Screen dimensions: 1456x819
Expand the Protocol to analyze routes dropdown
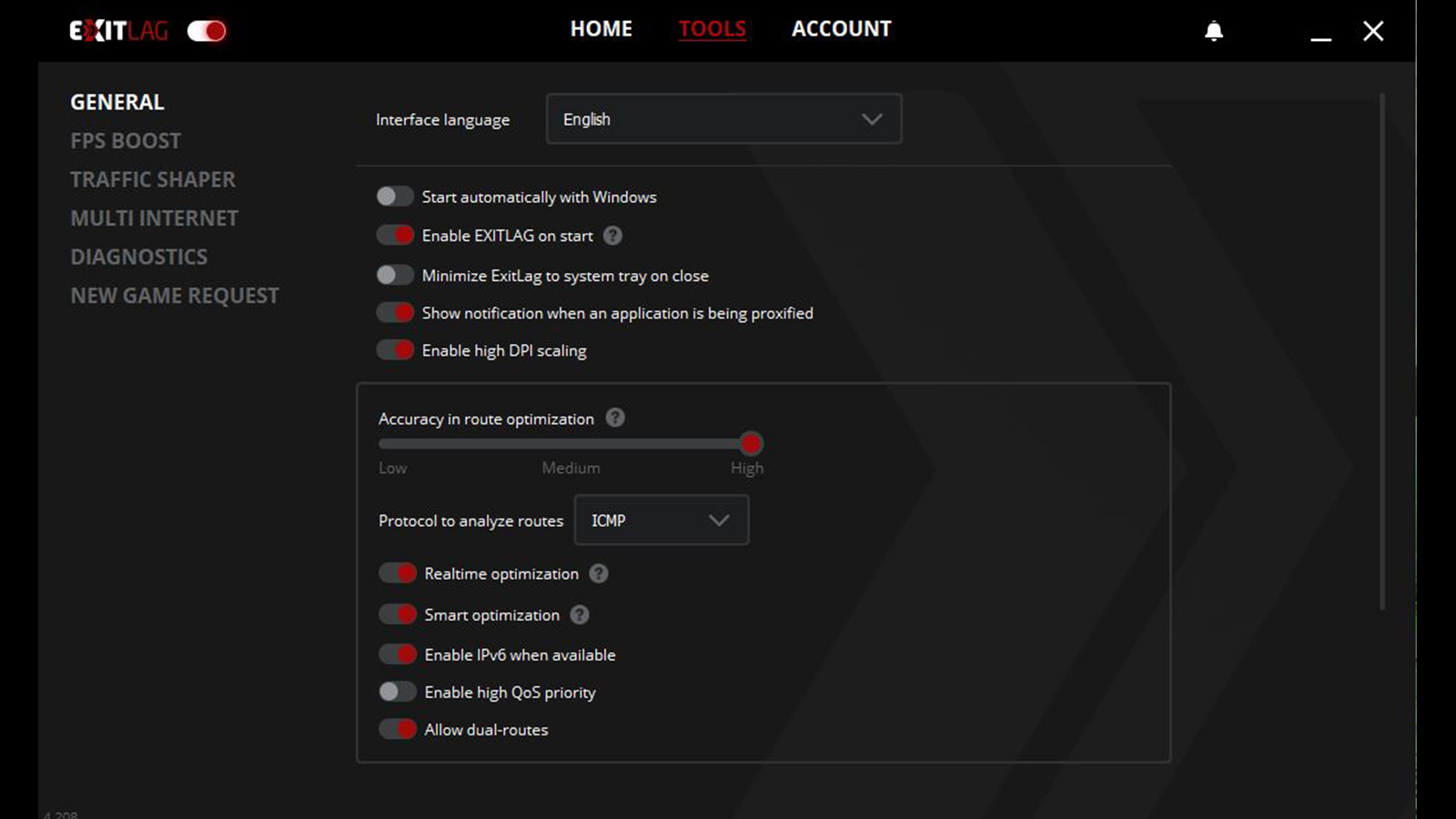coord(662,521)
